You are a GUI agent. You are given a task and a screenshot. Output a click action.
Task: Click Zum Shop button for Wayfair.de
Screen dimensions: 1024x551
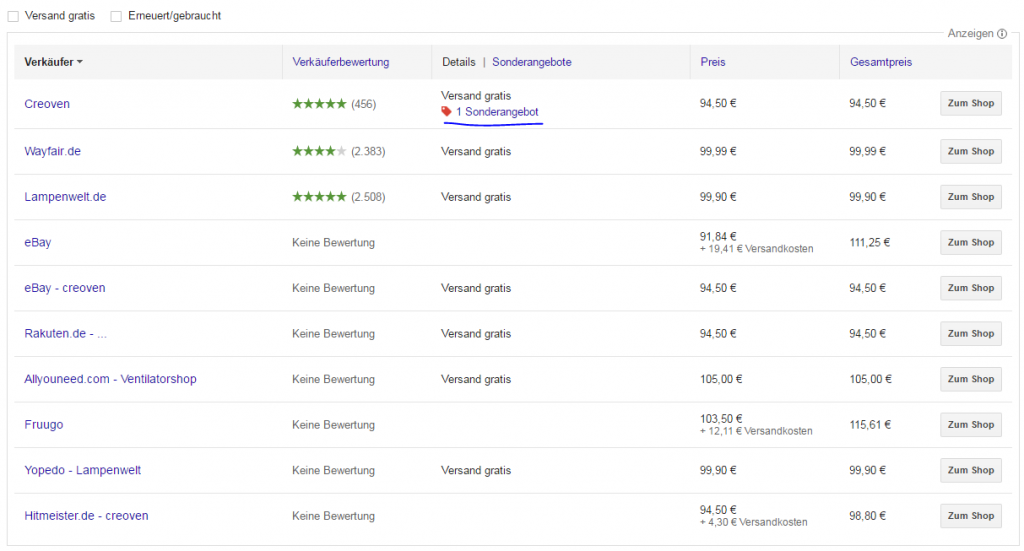[970, 151]
